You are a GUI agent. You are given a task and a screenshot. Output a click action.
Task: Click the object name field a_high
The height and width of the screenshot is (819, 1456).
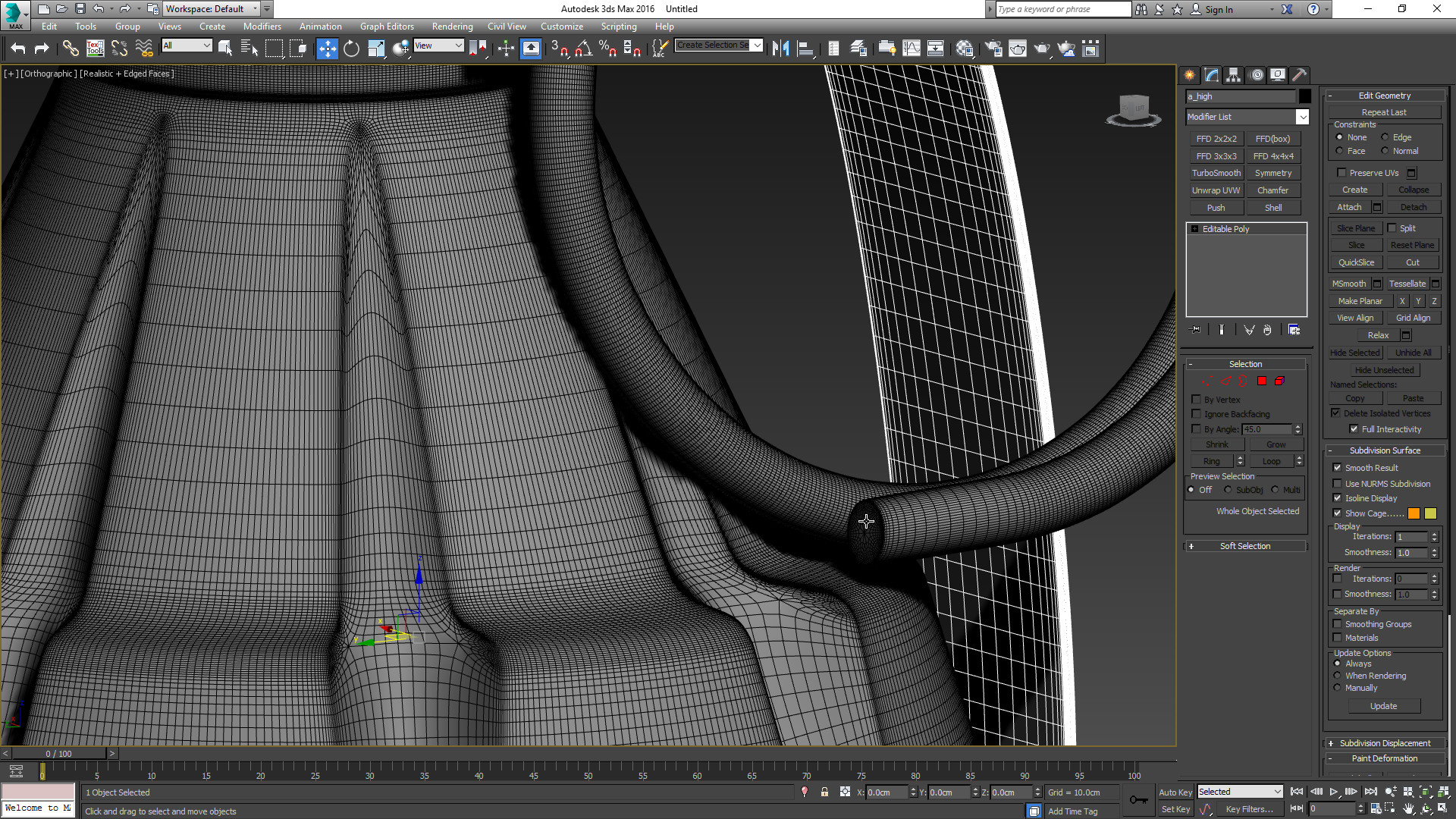click(1241, 96)
